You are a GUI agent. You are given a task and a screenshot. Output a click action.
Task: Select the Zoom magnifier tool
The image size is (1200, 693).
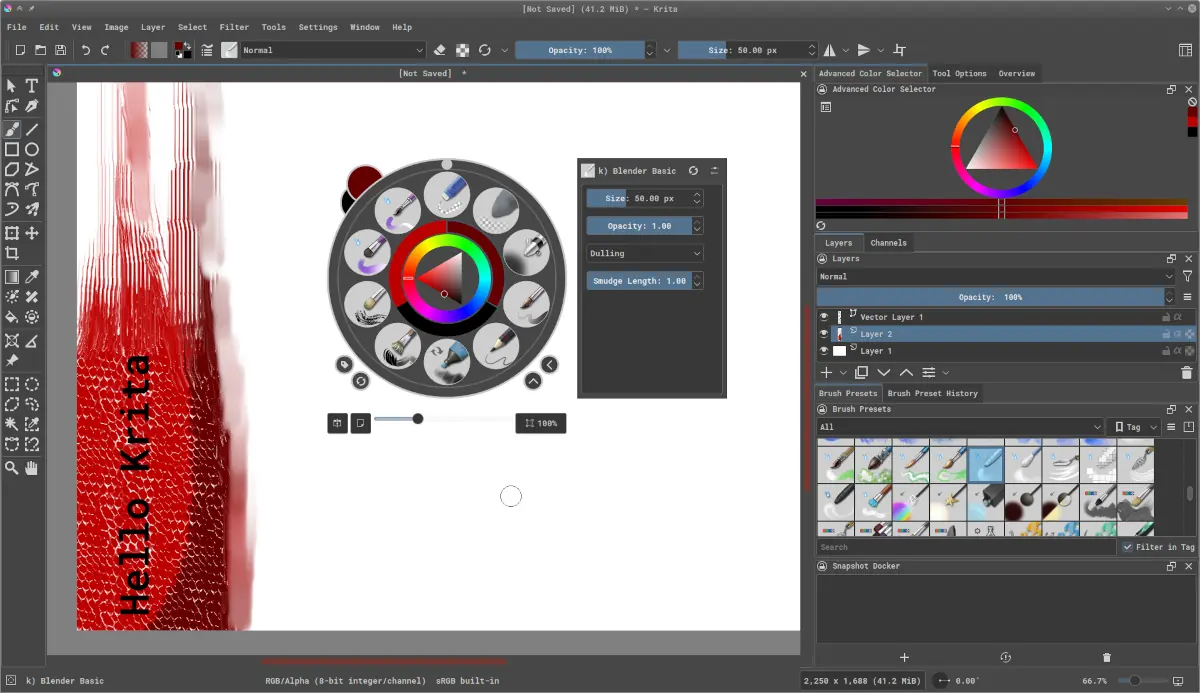pos(12,467)
